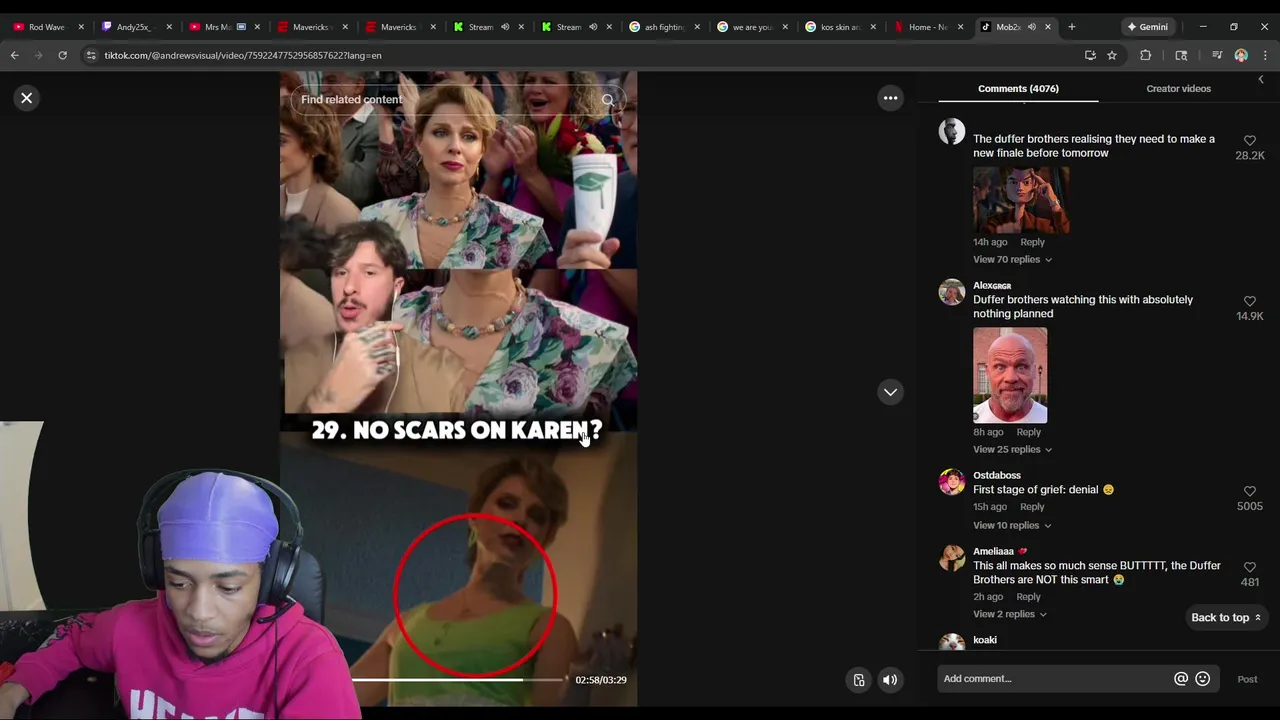Reload the TikTok page

click(62, 56)
